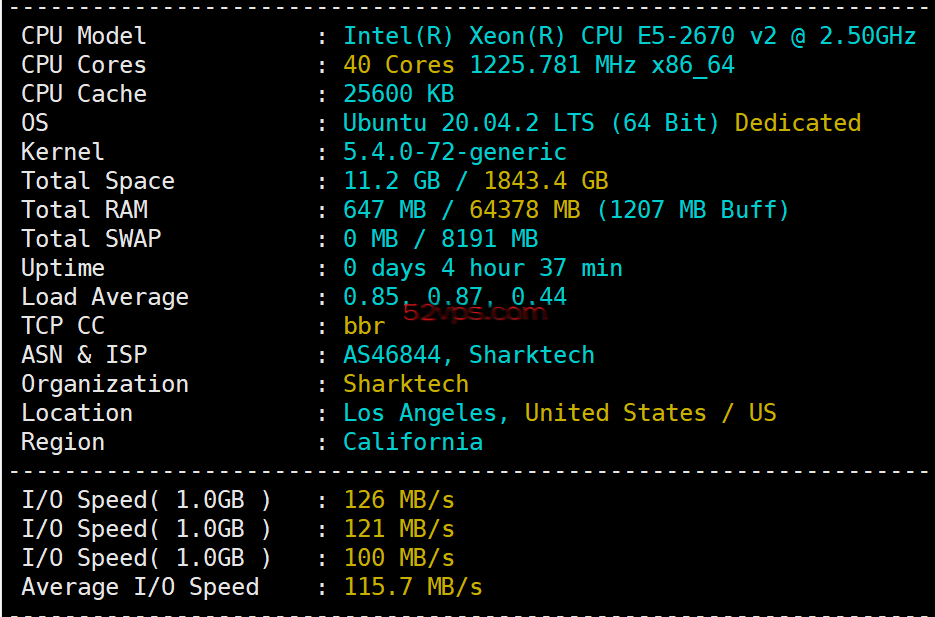Click the 'Total RAM' label
The image size is (935, 617).
pyautogui.click(x=84, y=210)
